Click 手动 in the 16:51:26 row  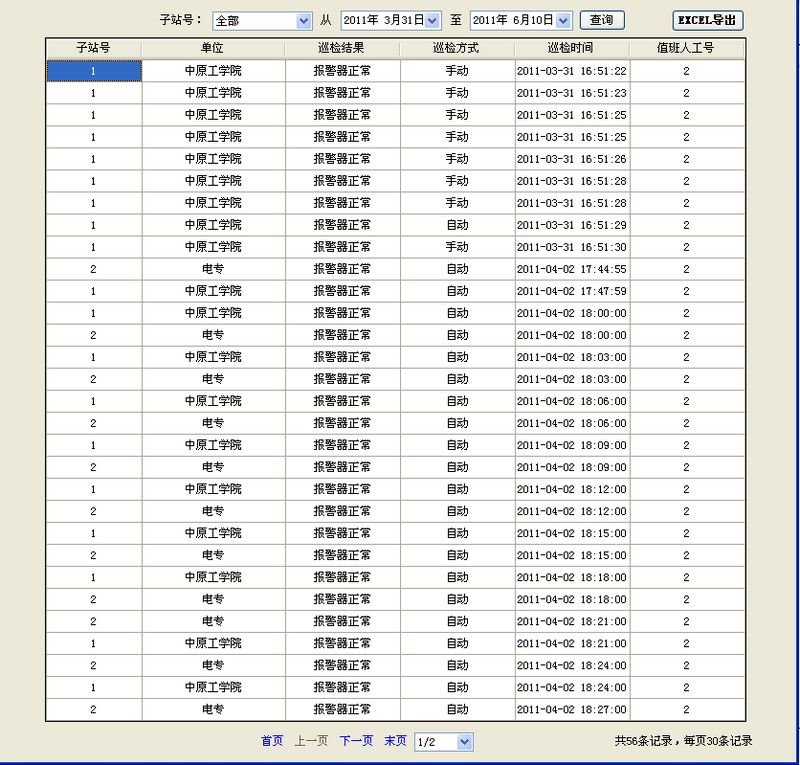click(x=457, y=159)
